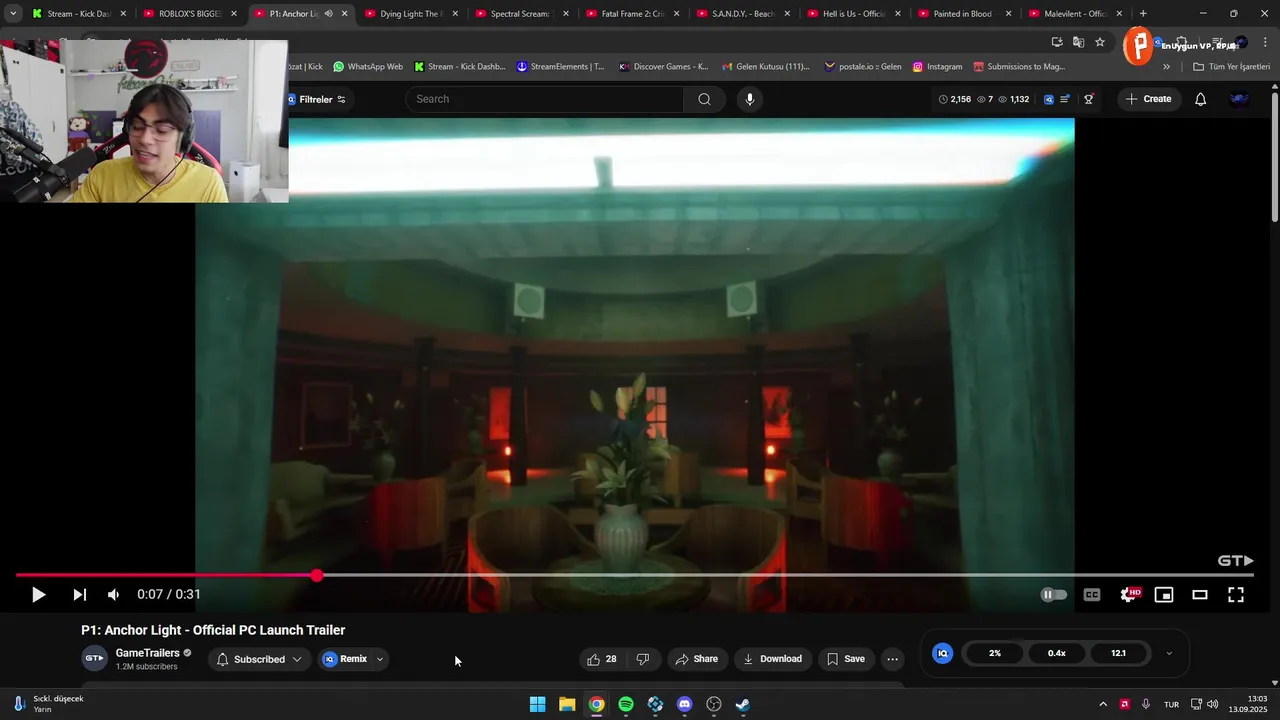Like the video with thumbs up
Viewport: 1280px width, 720px height.
602,659
